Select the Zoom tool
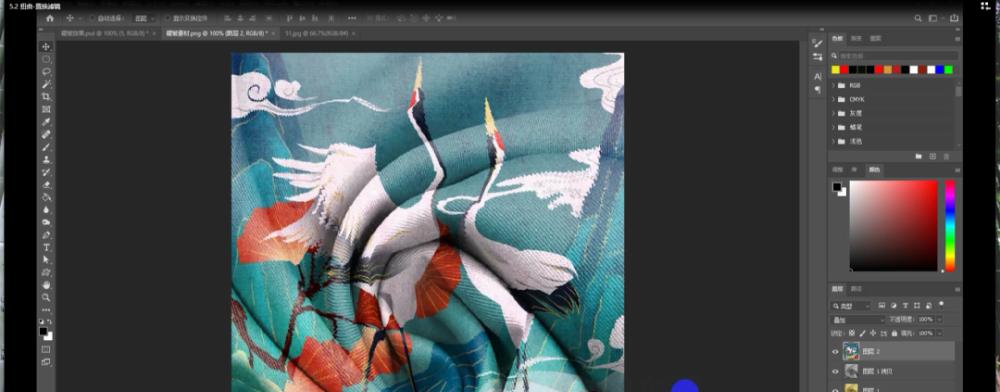The width and height of the screenshot is (1000, 392). [x=46, y=297]
